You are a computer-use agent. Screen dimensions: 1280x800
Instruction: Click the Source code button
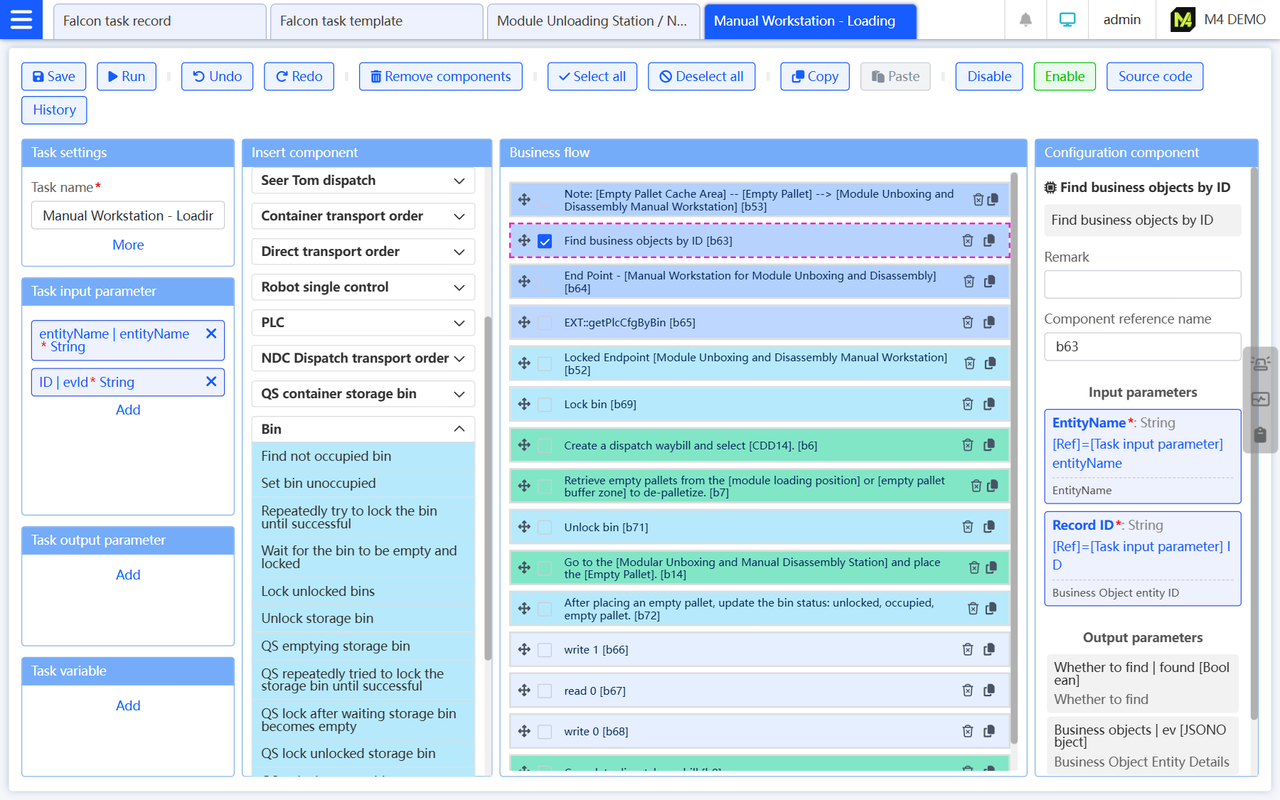click(1154, 76)
